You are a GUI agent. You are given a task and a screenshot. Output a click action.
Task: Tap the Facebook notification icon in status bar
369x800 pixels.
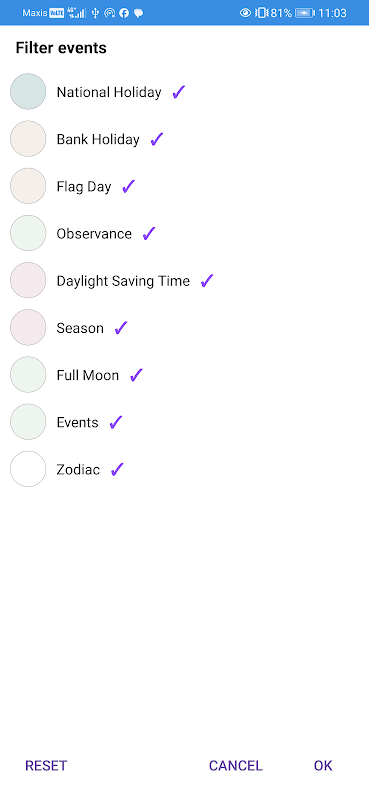tap(124, 13)
